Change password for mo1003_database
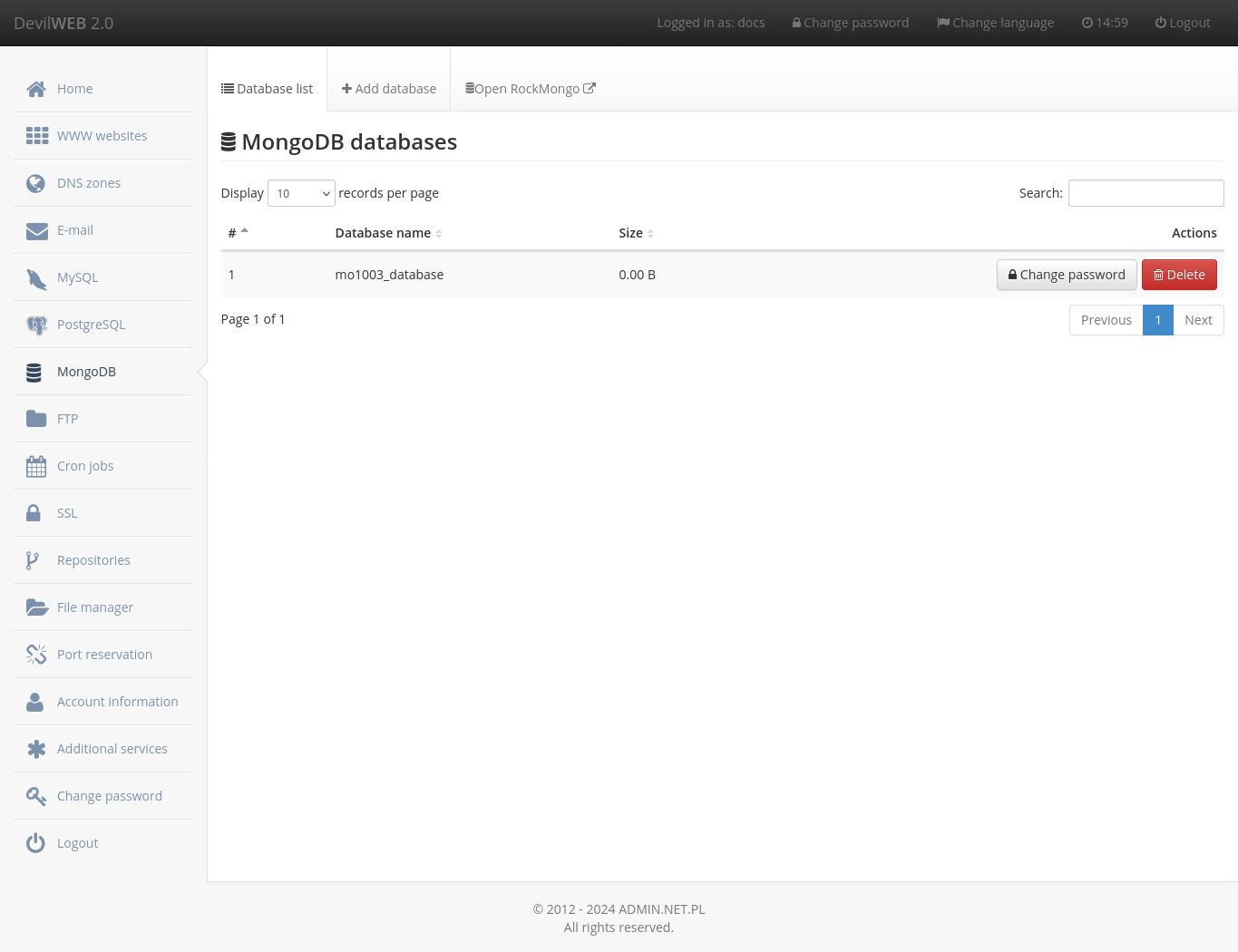 click(x=1067, y=274)
